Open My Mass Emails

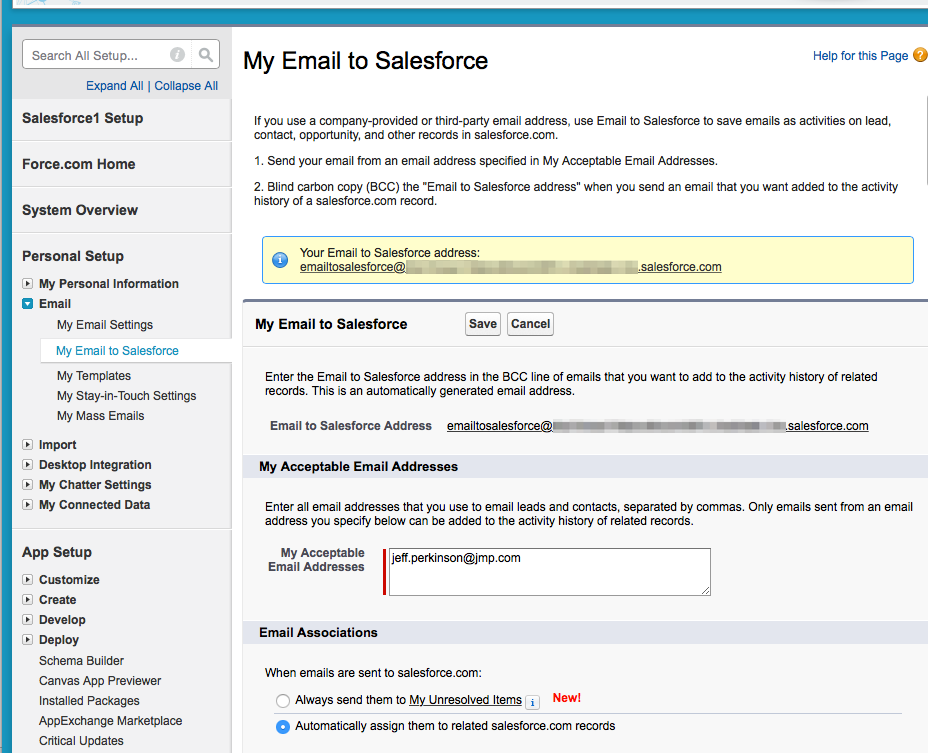(101, 416)
